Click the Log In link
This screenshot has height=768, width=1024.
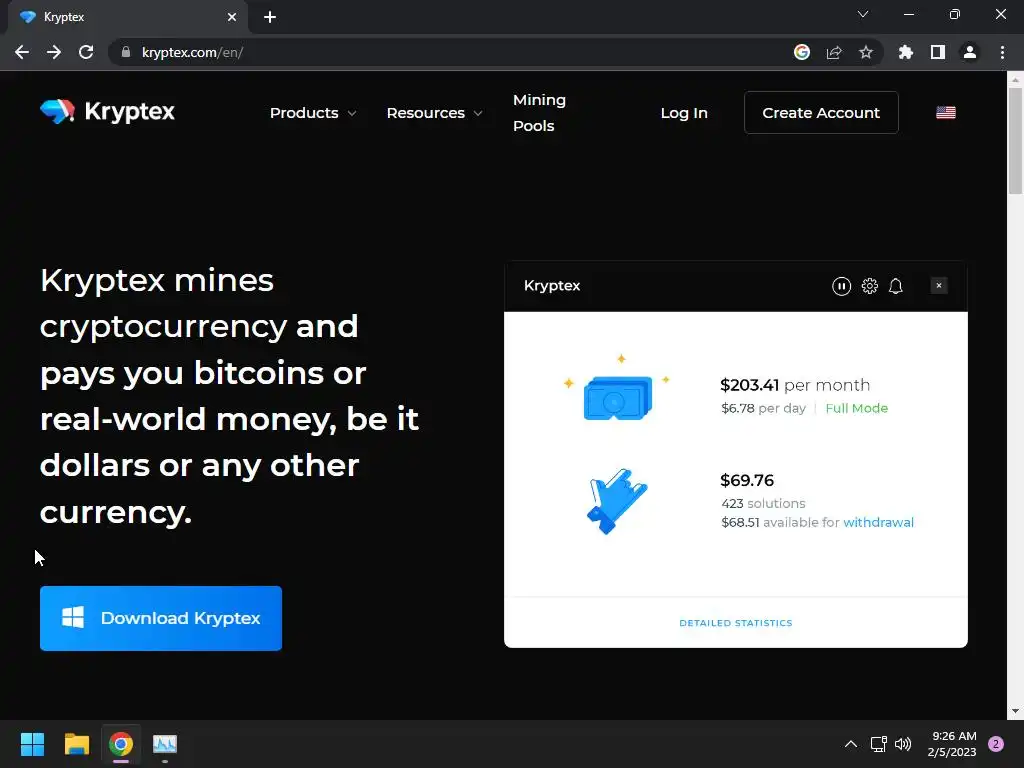pyautogui.click(x=684, y=113)
